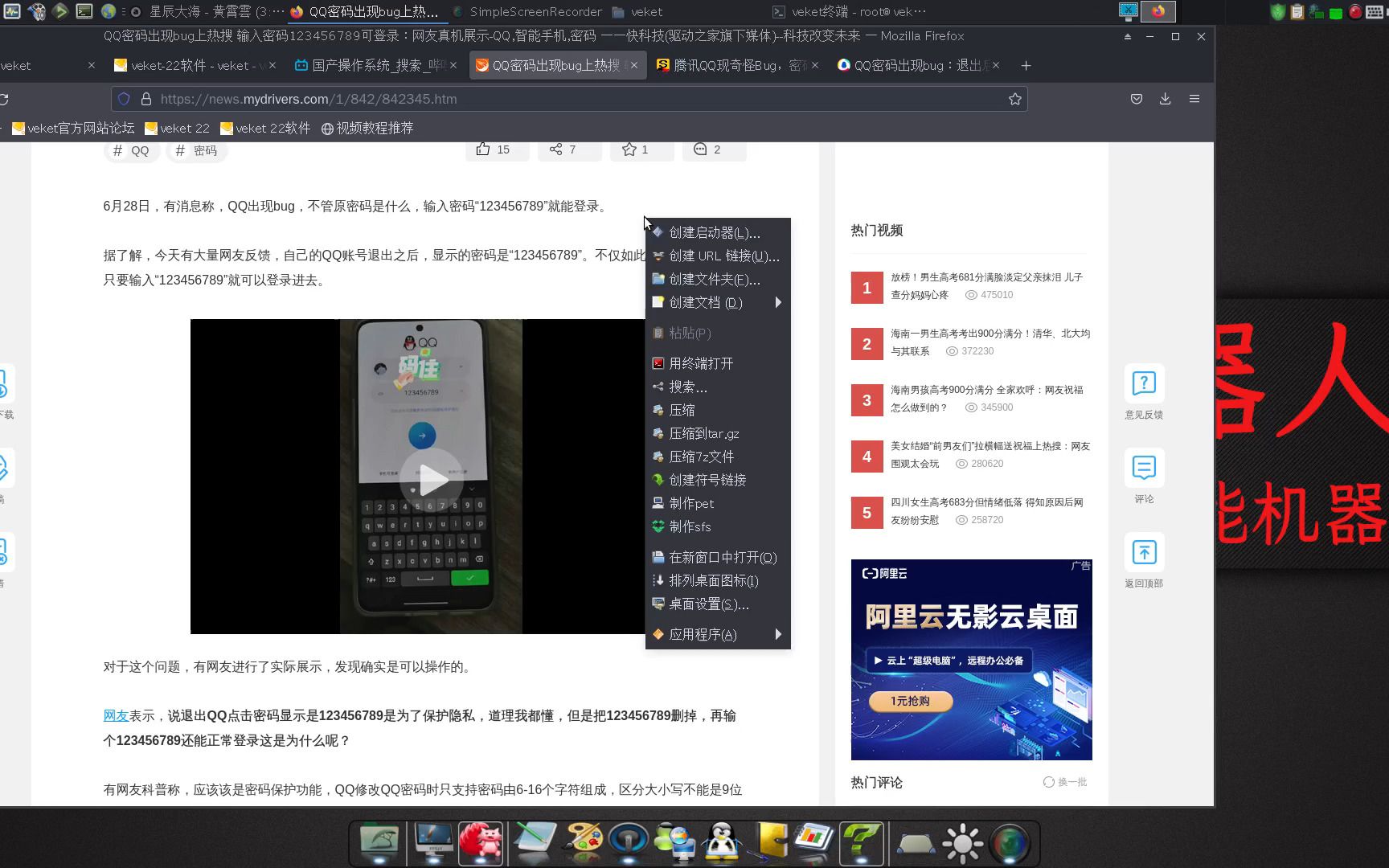Select 创建启动器(L)... in context menu
The width and height of the screenshot is (1389, 868).
[x=718, y=232]
